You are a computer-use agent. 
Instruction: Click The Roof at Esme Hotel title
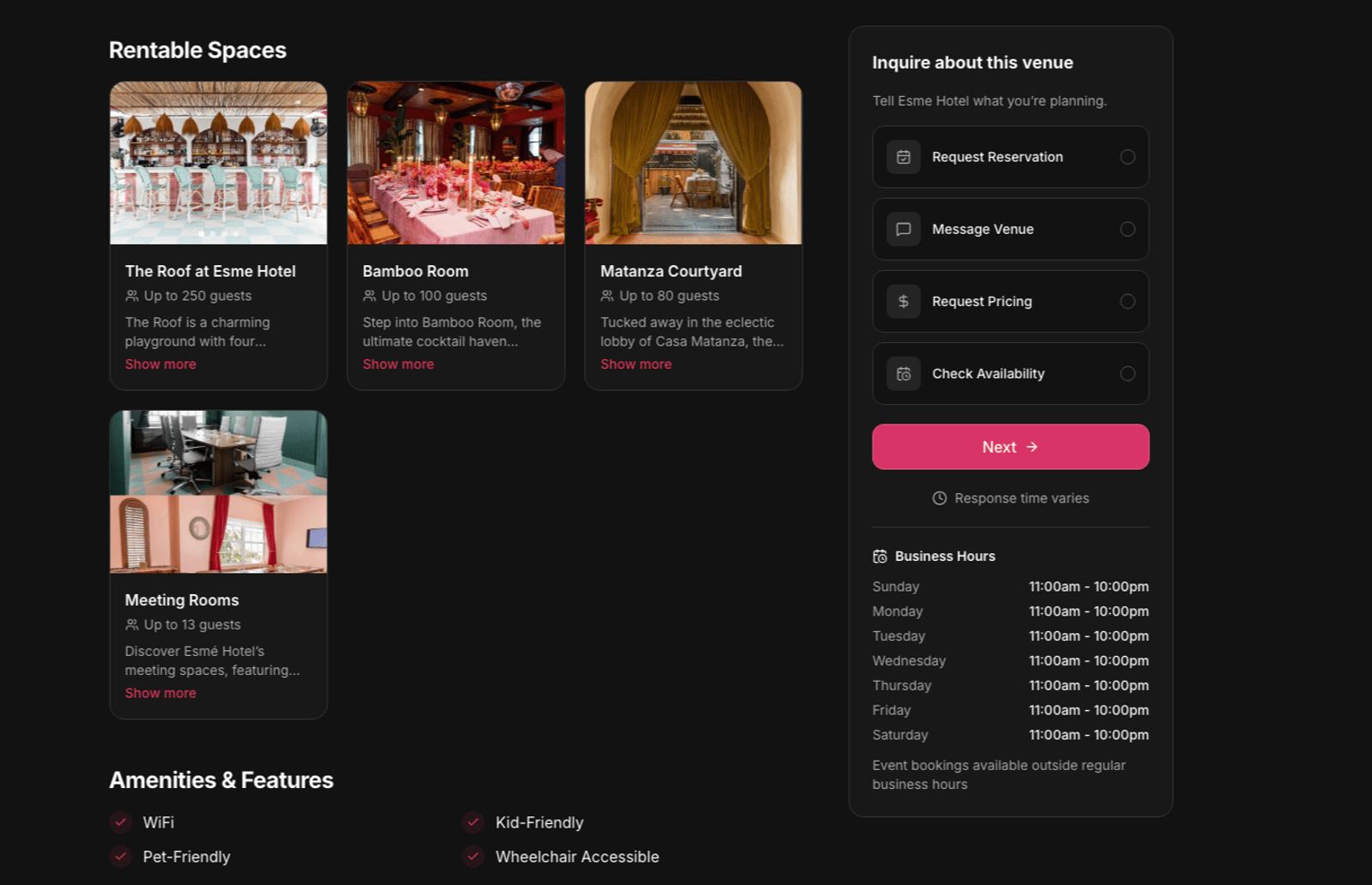210,271
